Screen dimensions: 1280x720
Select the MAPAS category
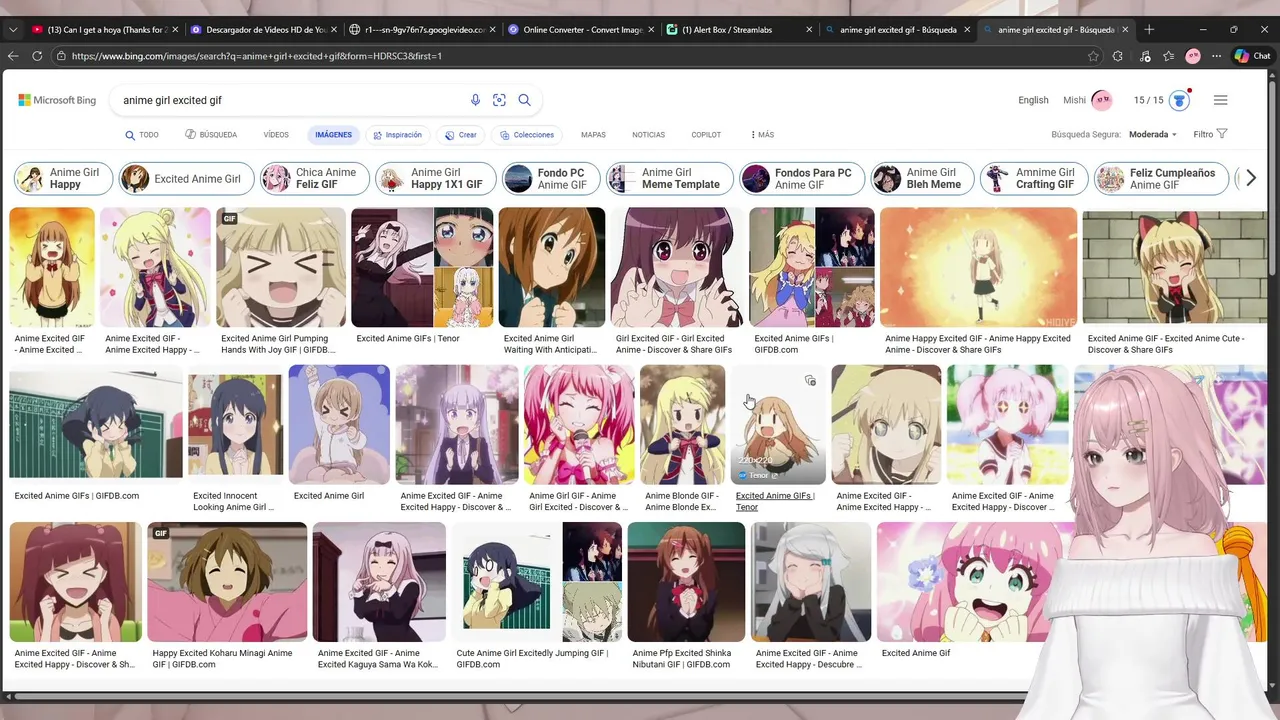click(593, 135)
